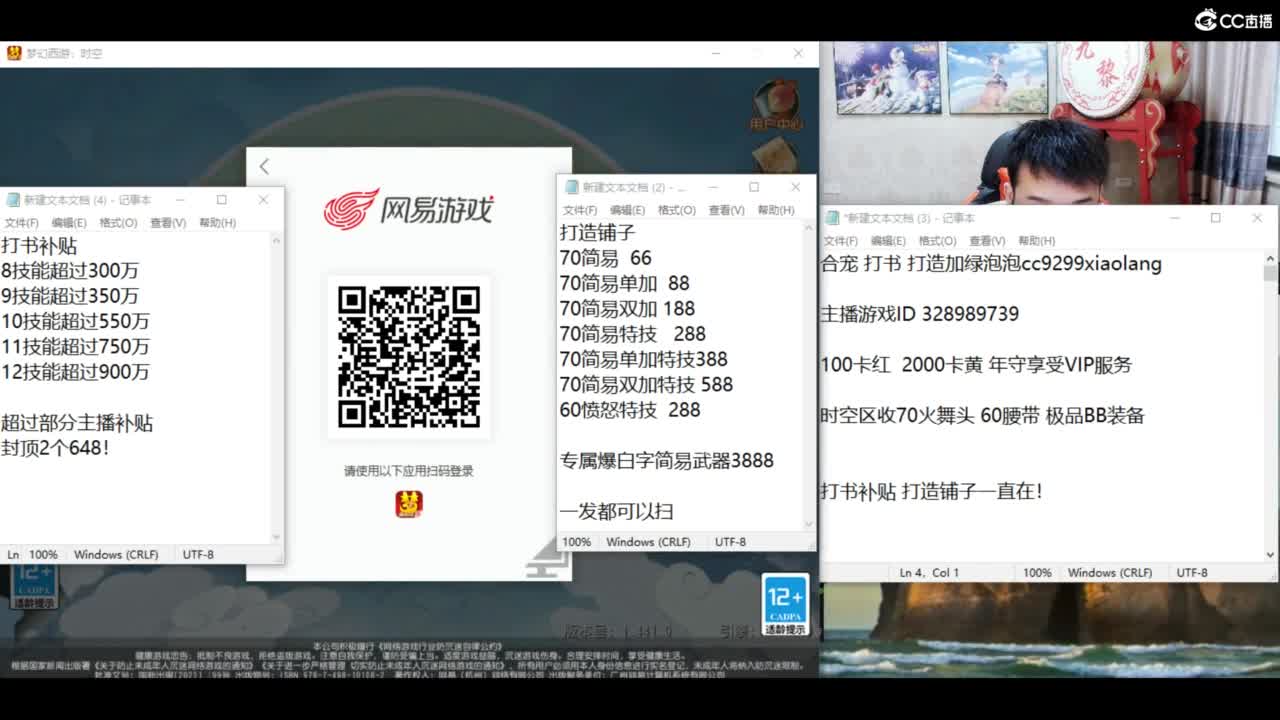This screenshot has height=720, width=1280.
Task: Open 编辑(E) menu in document (3) Notepad
Action: click(x=888, y=241)
